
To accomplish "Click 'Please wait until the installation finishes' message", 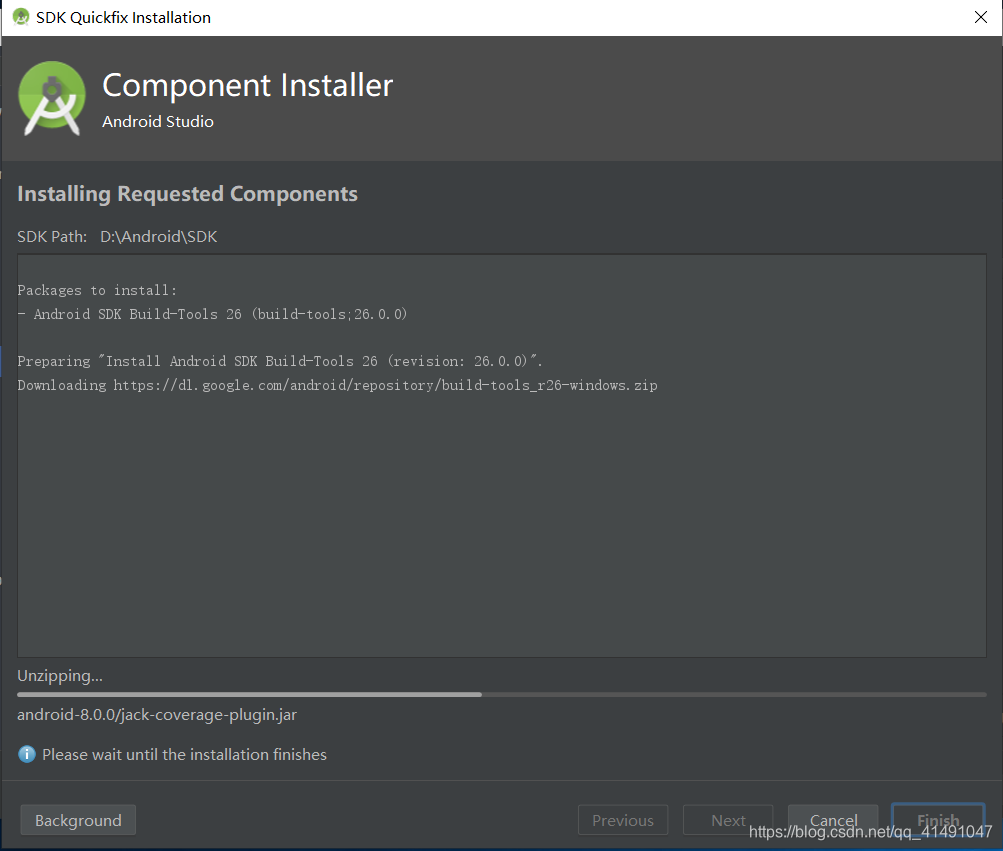I will [x=184, y=754].
